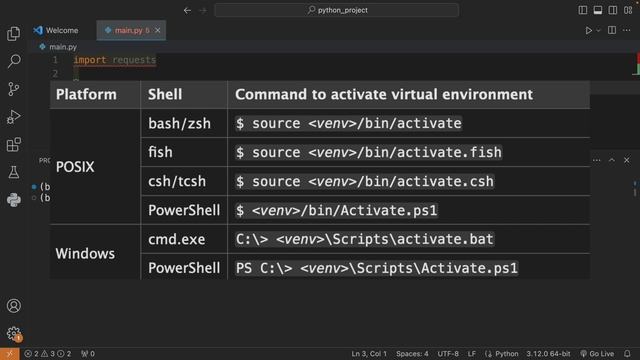Open Run and Debug view
The height and width of the screenshot is (360, 640).
(x=13, y=117)
